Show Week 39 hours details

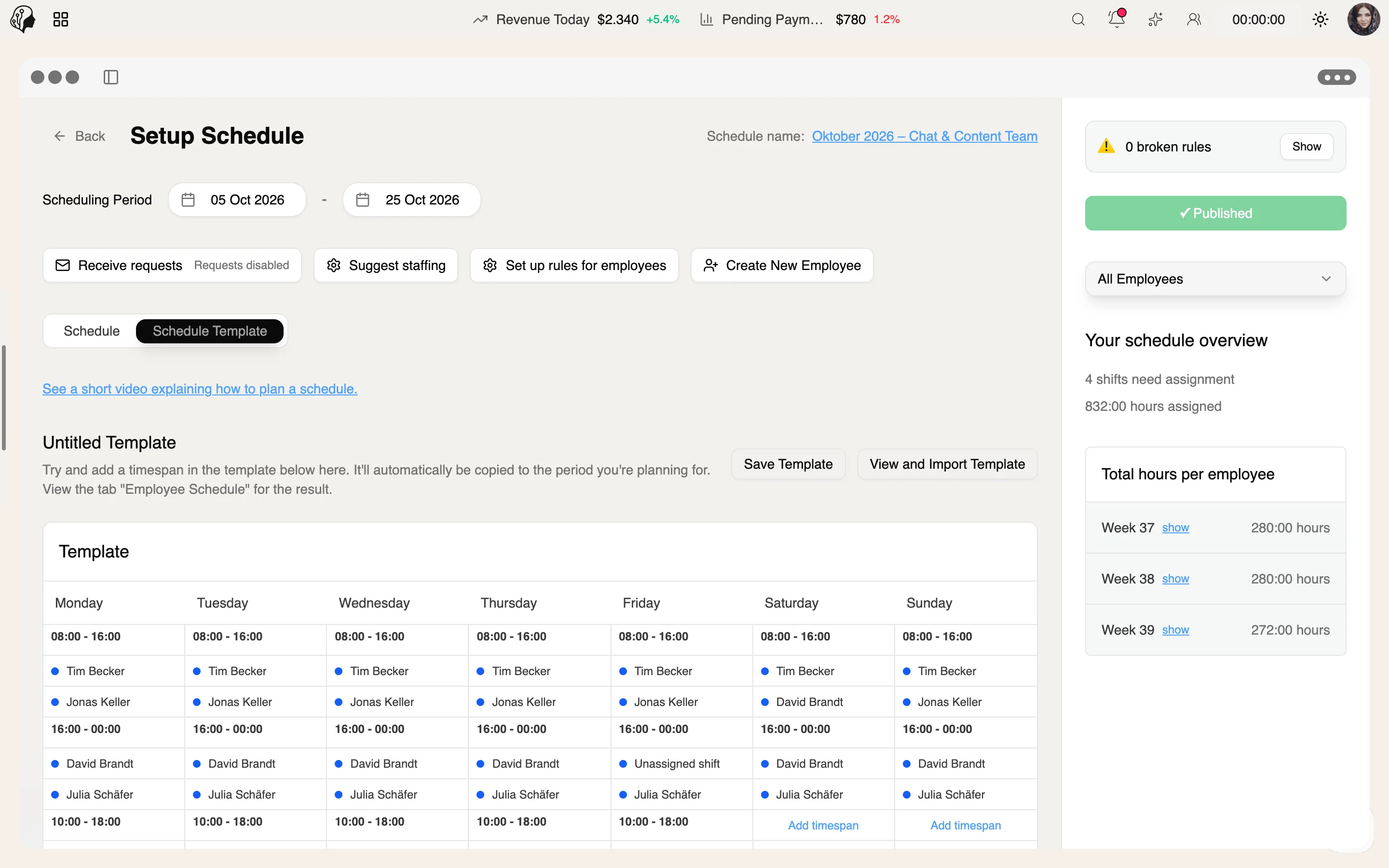(x=1175, y=630)
